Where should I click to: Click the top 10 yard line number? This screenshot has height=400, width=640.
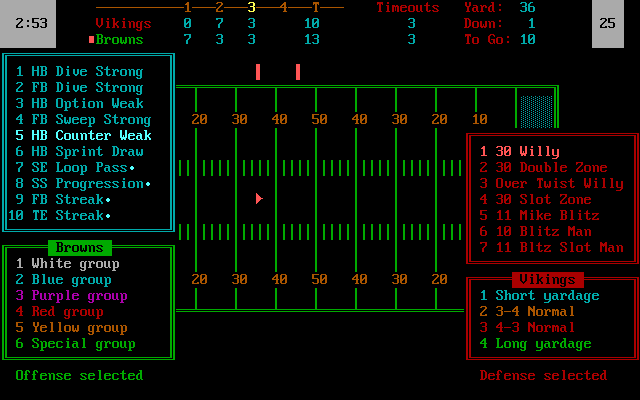point(480,119)
